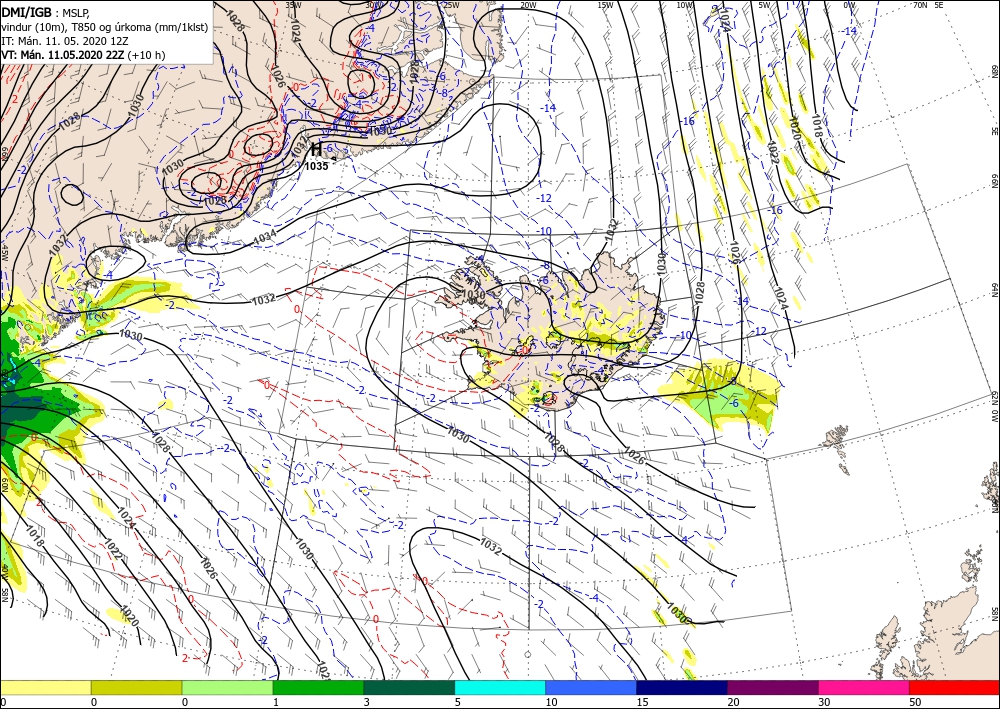Click the "MSLP," header label
This screenshot has height=709, width=1000.
pyautogui.click(x=77, y=13)
